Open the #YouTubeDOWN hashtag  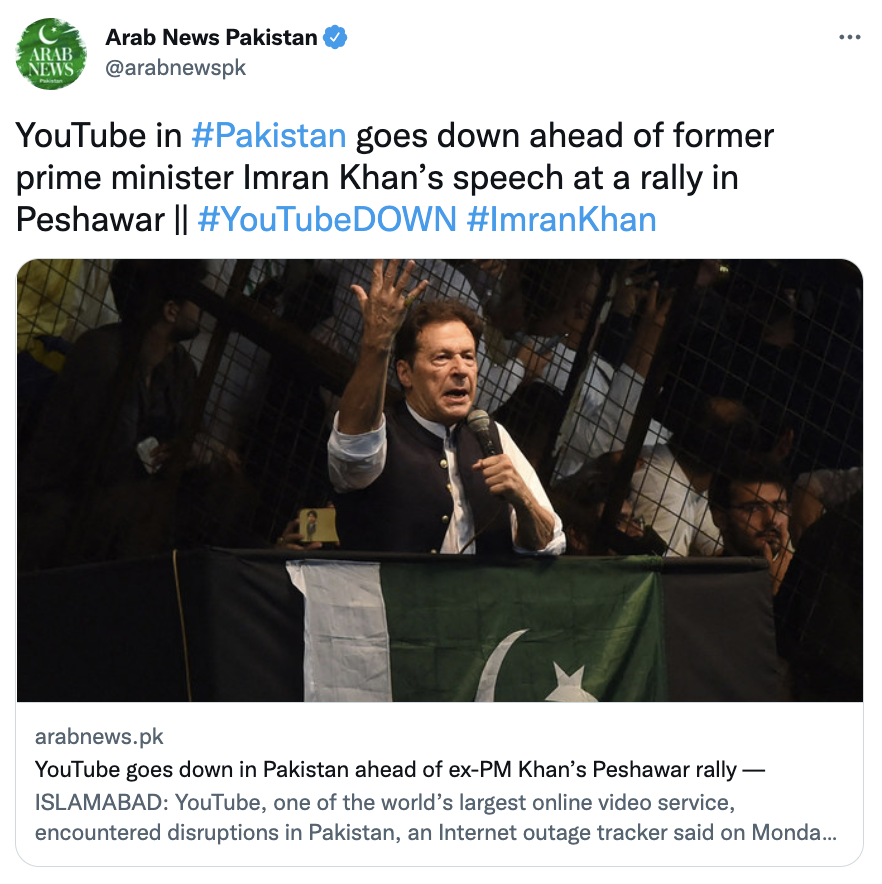pos(327,219)
